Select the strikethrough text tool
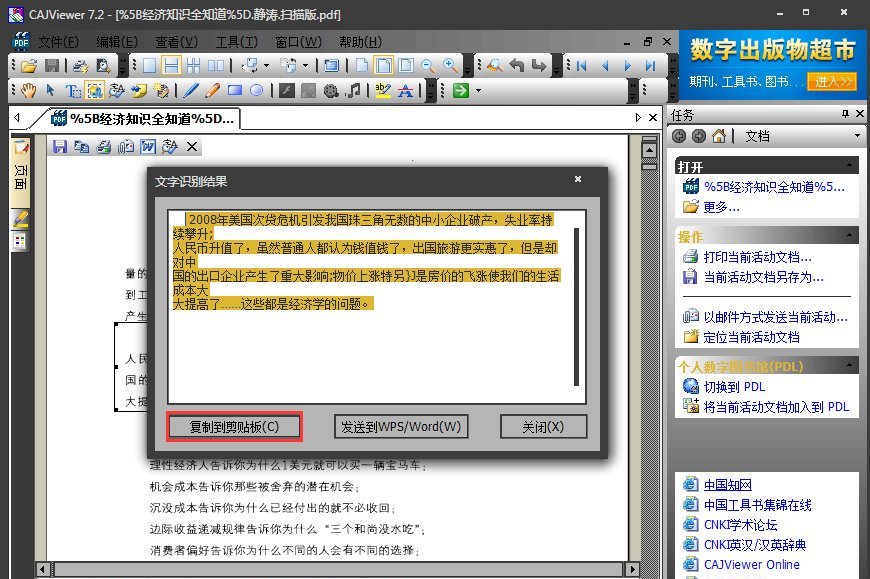 point(406,90)
